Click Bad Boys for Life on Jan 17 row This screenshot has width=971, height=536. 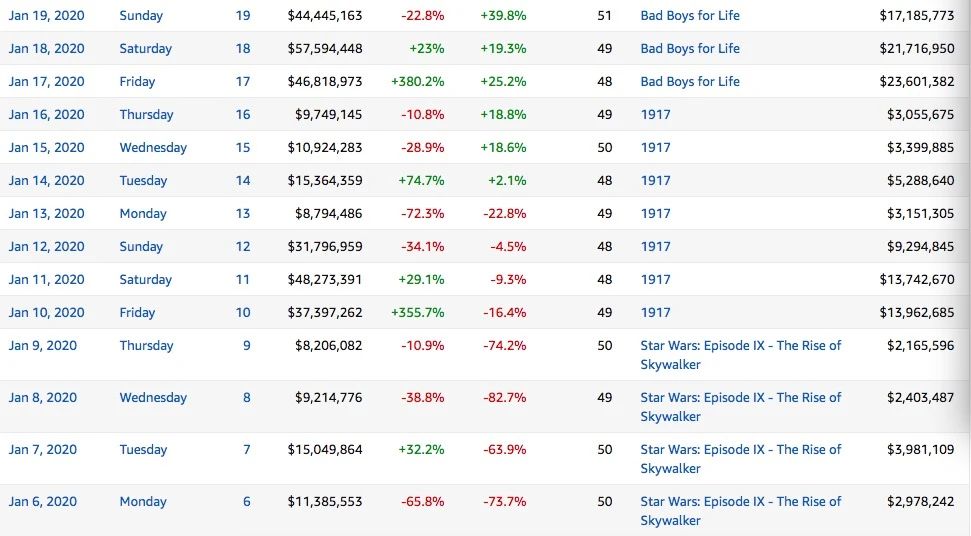pyautogui.click(x=690, y=82)
